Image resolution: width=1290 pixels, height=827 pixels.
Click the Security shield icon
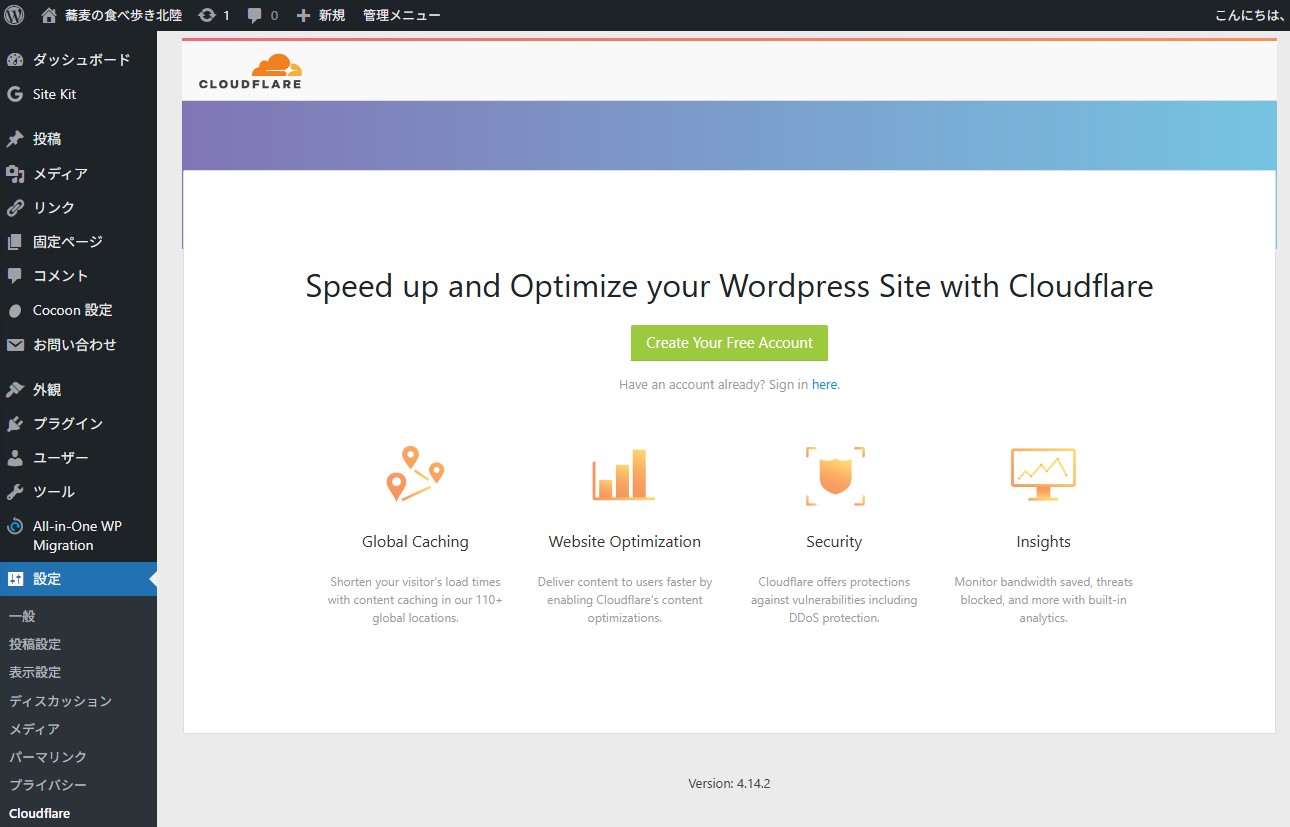click(x=835, y=475)
